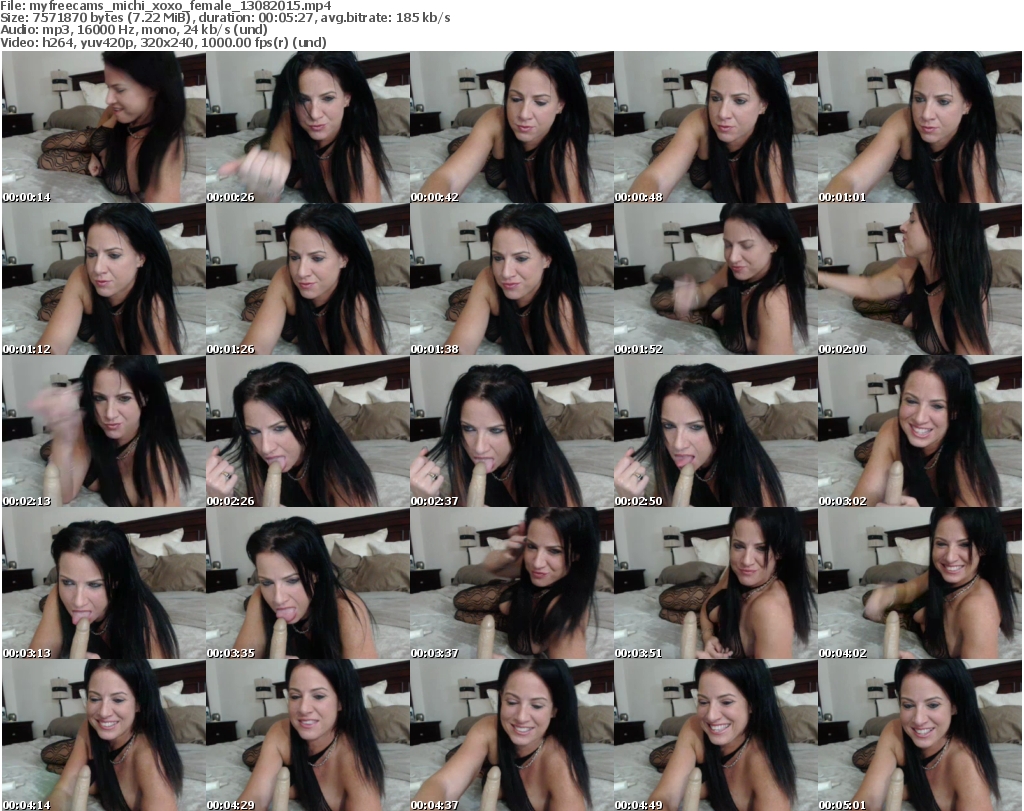Click the 00:01:52 timestamp label
The width and height of the screenshot is (1024, 811).
[640, 349]
